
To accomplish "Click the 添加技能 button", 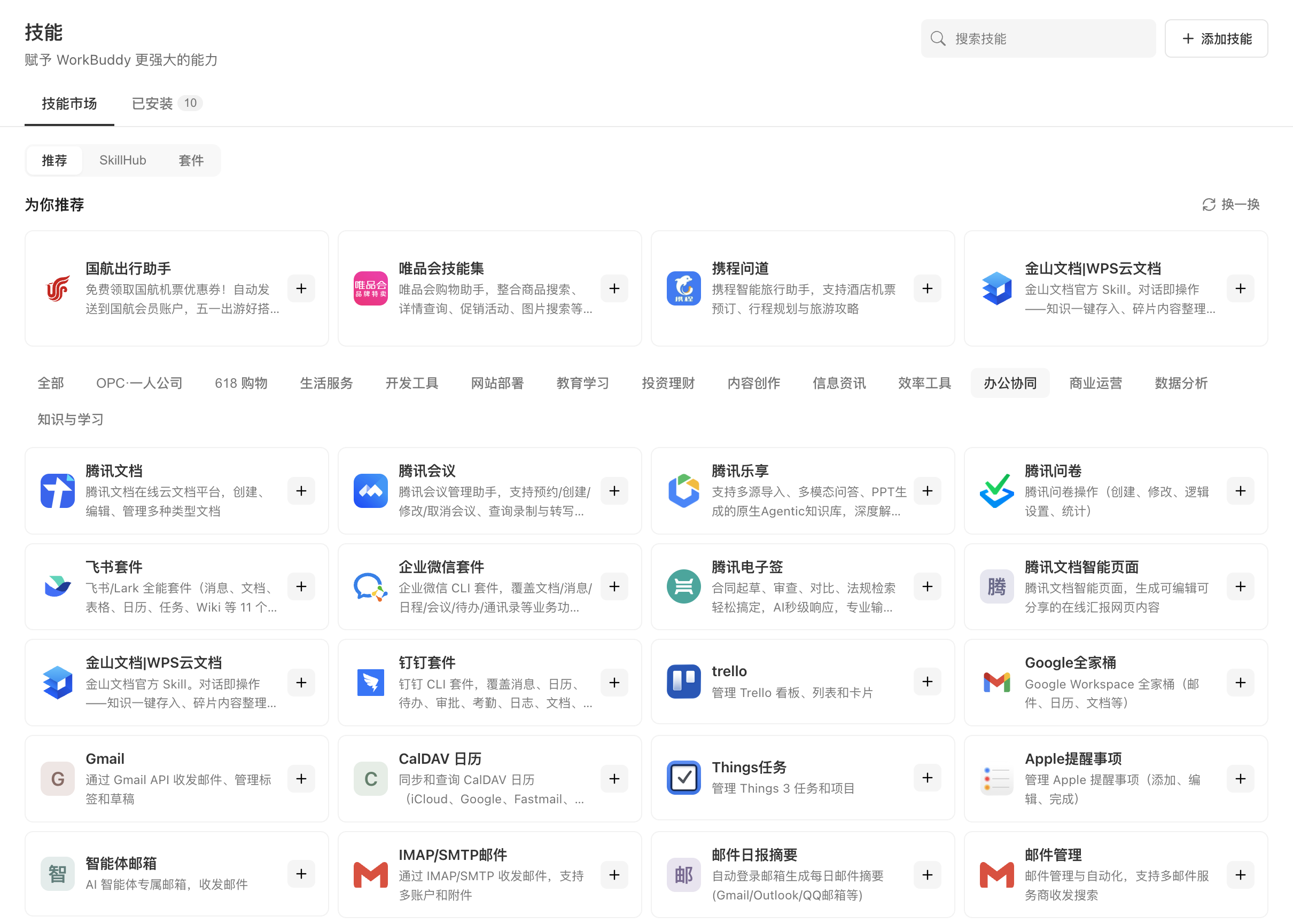I will click(1216, 38).
